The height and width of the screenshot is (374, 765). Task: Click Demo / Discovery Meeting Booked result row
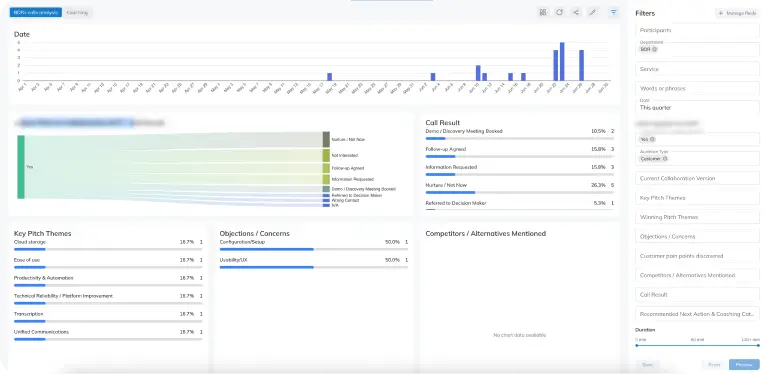pos(520,135)
